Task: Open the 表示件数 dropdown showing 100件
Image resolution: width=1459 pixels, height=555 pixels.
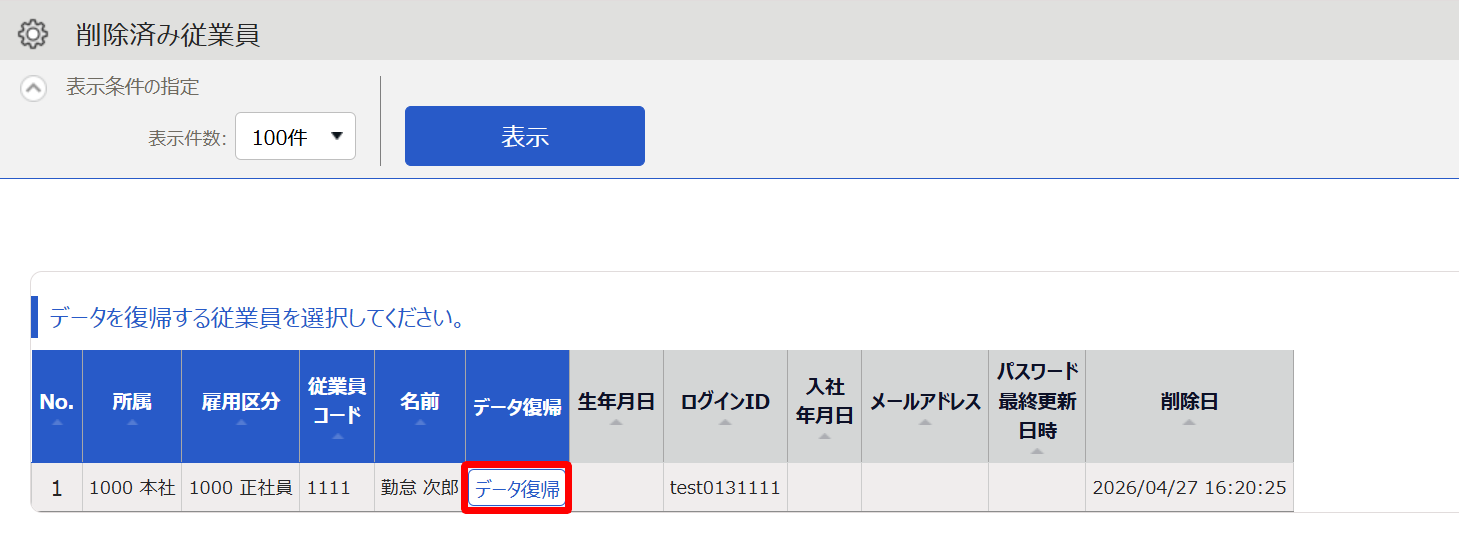Action: tap(295, 137)
